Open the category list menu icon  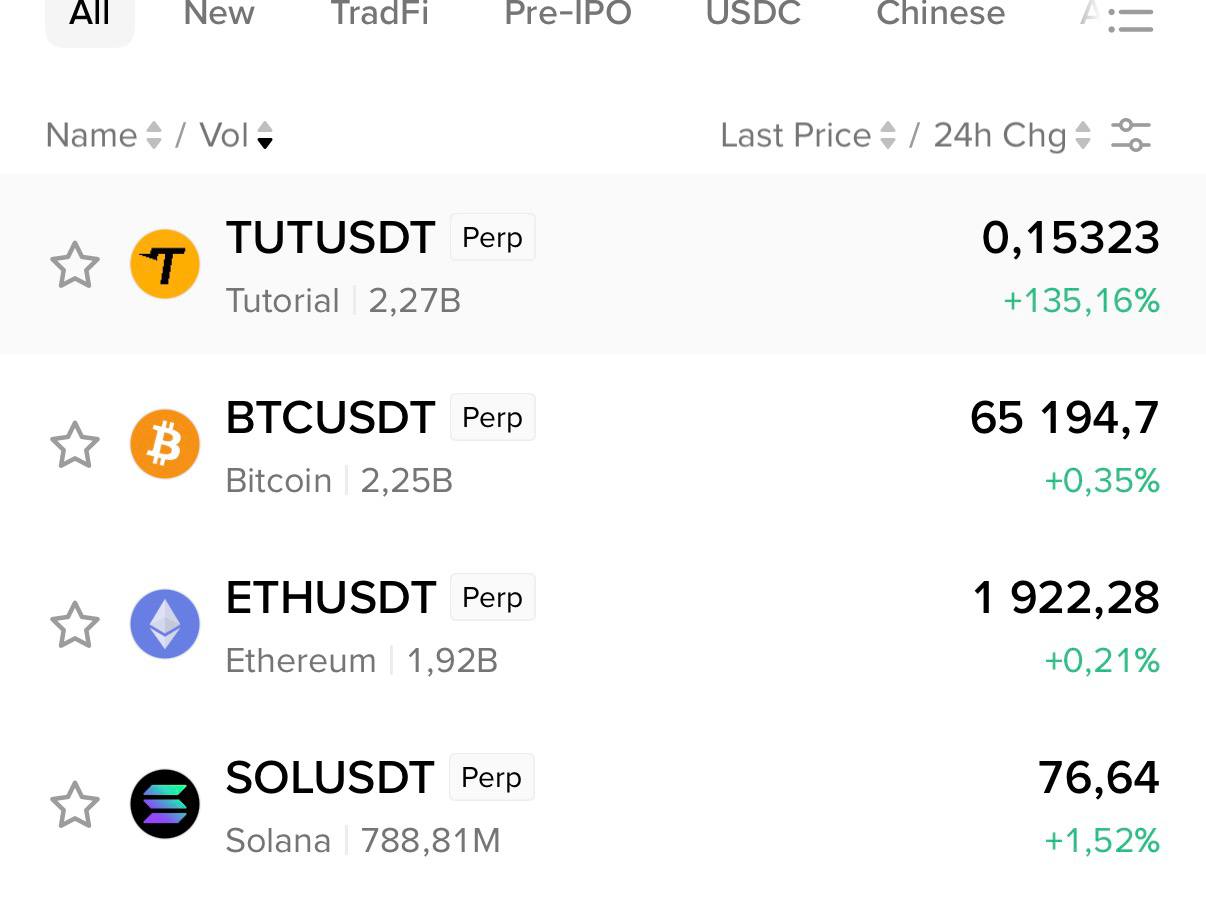point(1131,19)
